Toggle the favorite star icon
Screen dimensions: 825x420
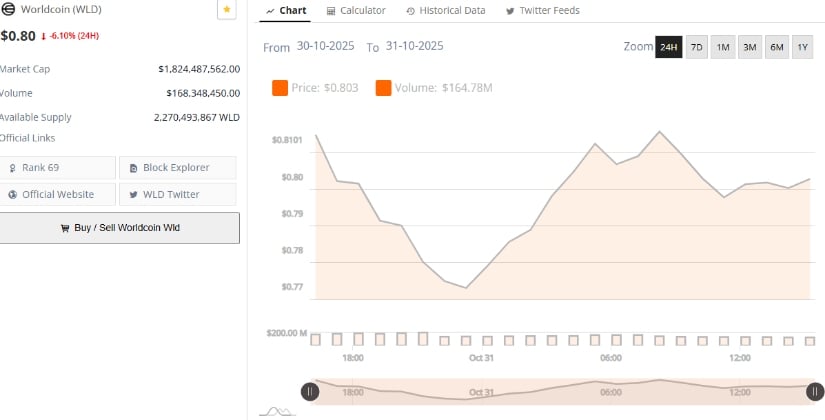(x=227, y=9)
